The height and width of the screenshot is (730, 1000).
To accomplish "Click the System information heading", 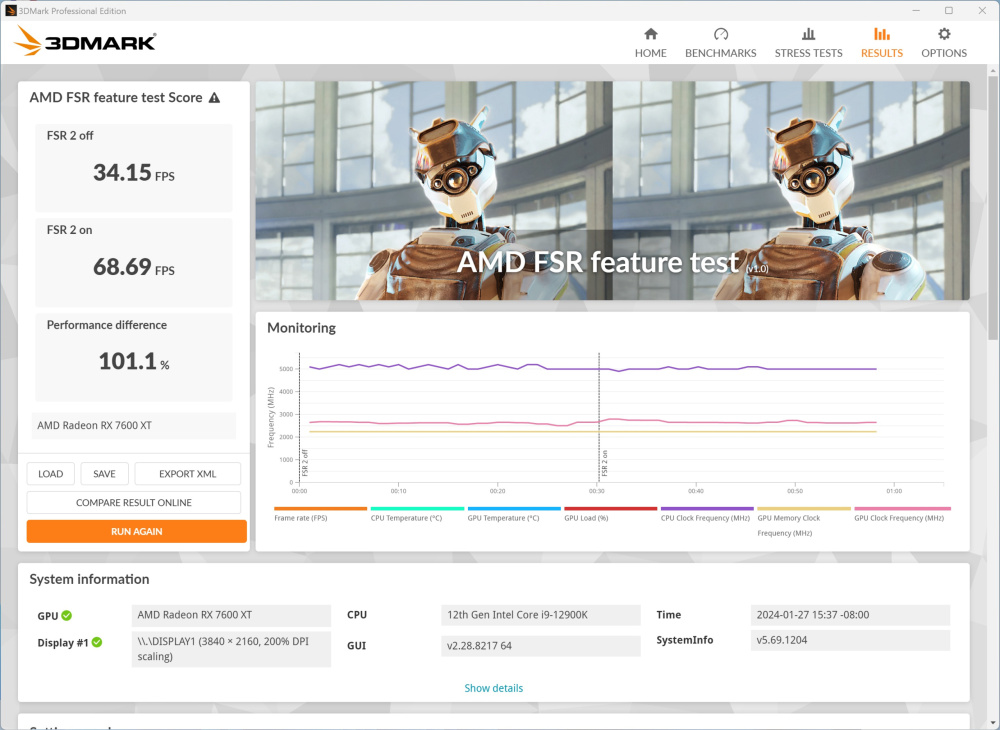I will tap(89, 579).
